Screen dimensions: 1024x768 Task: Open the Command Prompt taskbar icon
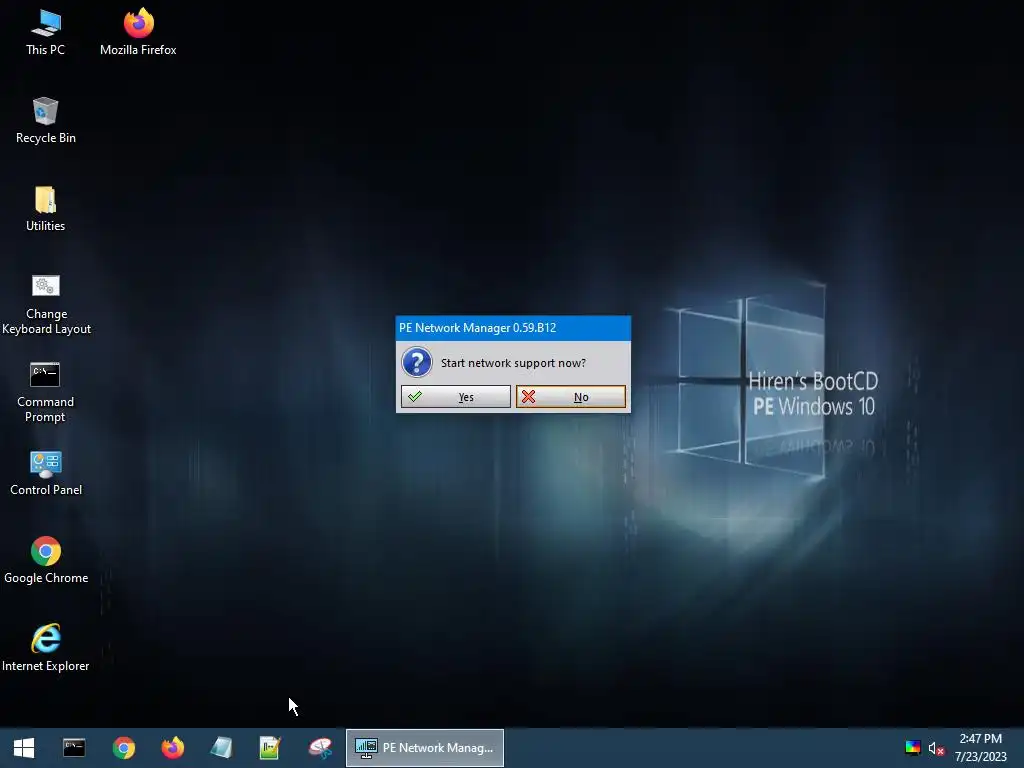coord(74,748)
